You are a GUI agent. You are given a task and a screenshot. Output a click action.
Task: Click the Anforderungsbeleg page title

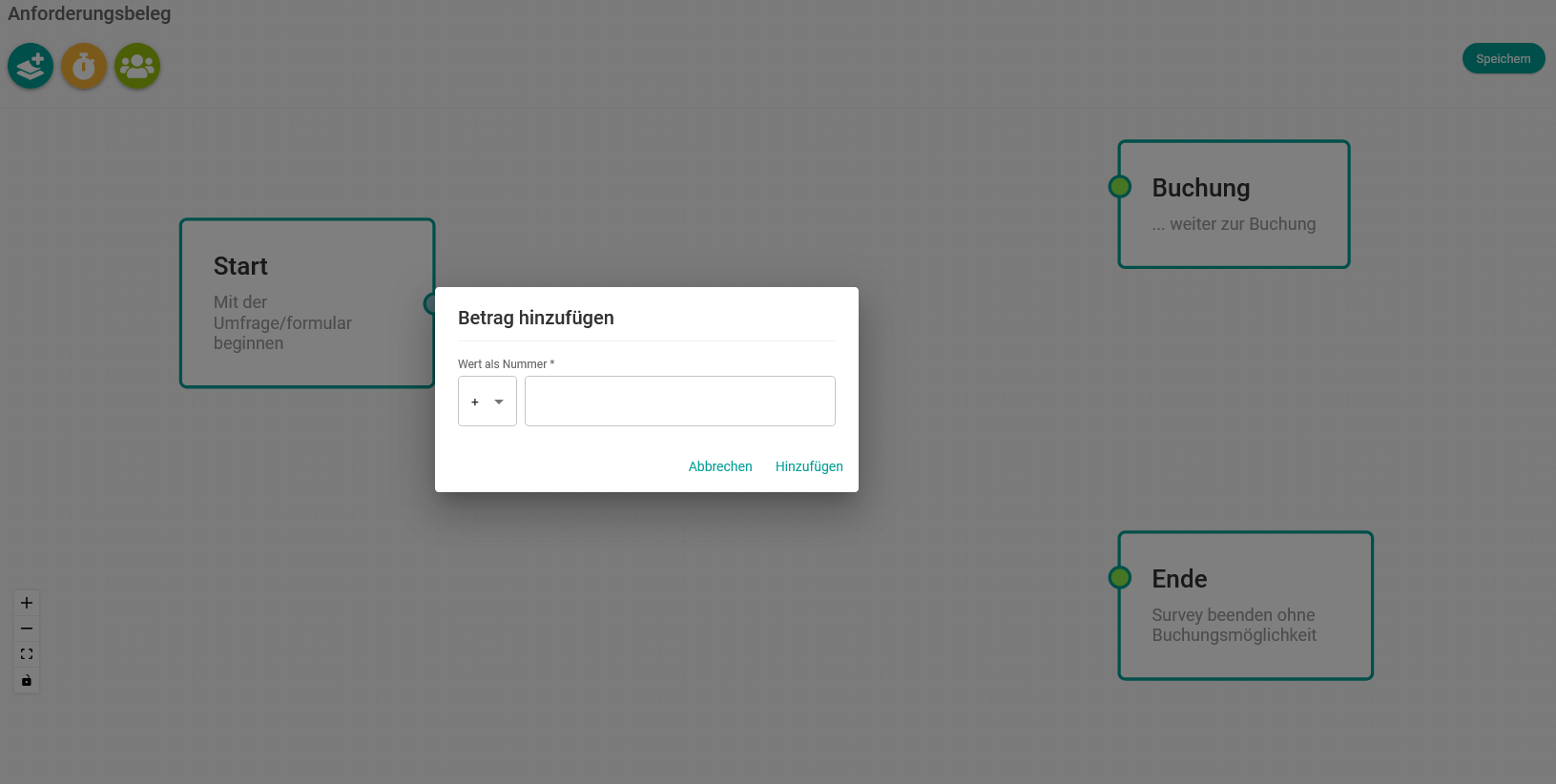pyautogui.click(x=90, y=14)
